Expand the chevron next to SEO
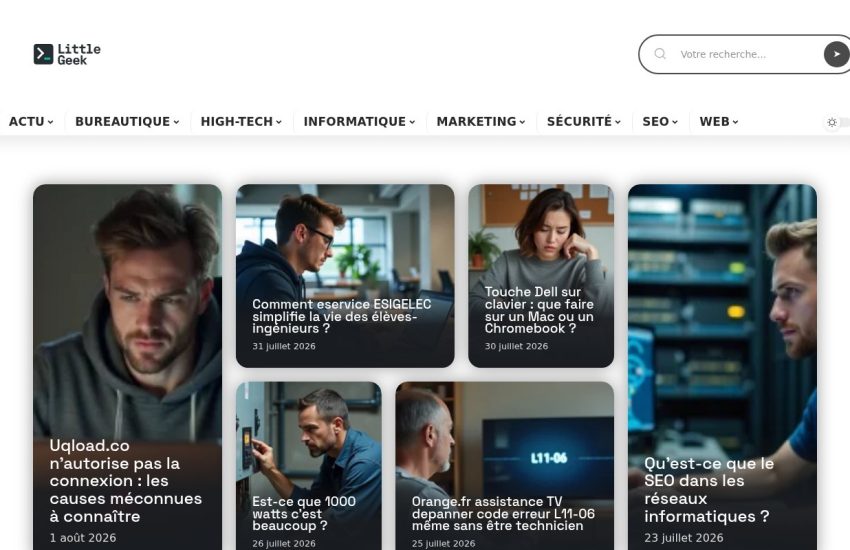Screen dimensions: 850x550 pyautogui.click(x=675, y=122)
